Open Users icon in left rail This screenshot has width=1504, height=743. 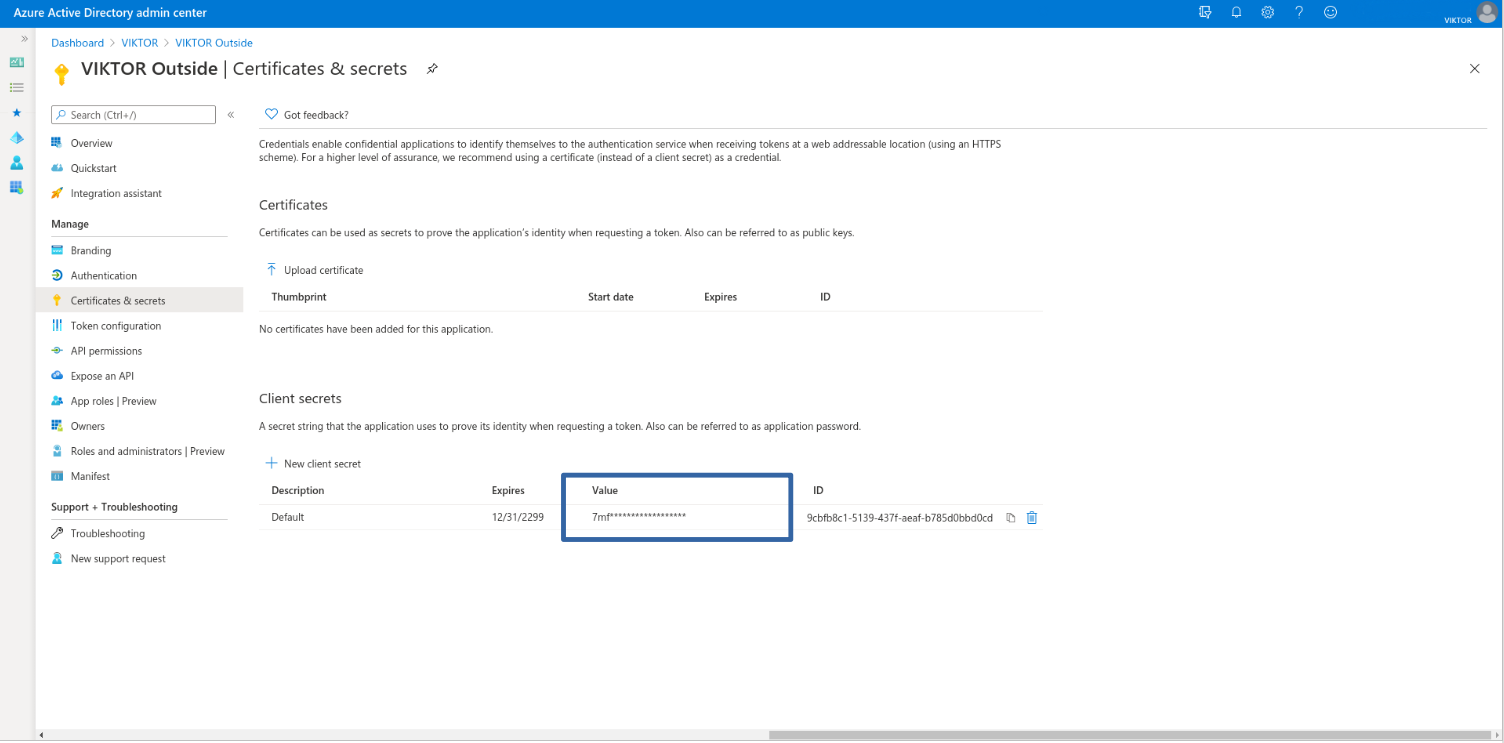[x=16, y=162]
